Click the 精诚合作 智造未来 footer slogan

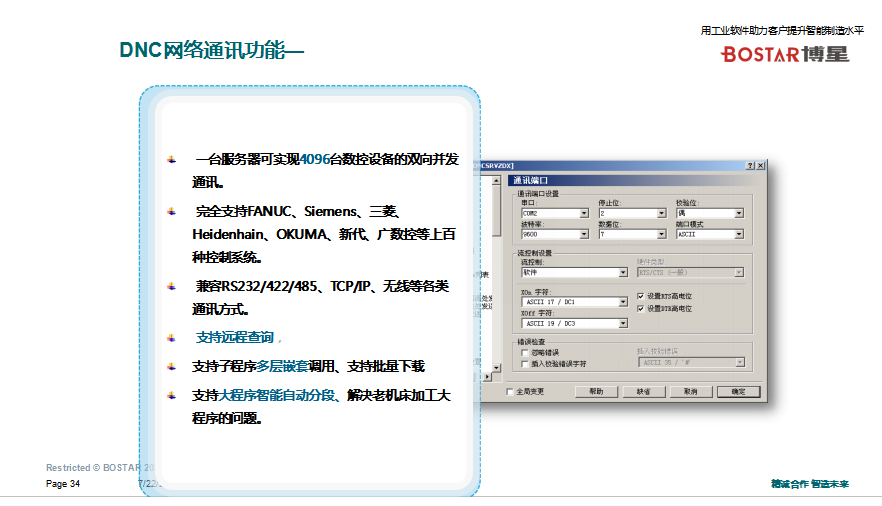tap(809, 484)
